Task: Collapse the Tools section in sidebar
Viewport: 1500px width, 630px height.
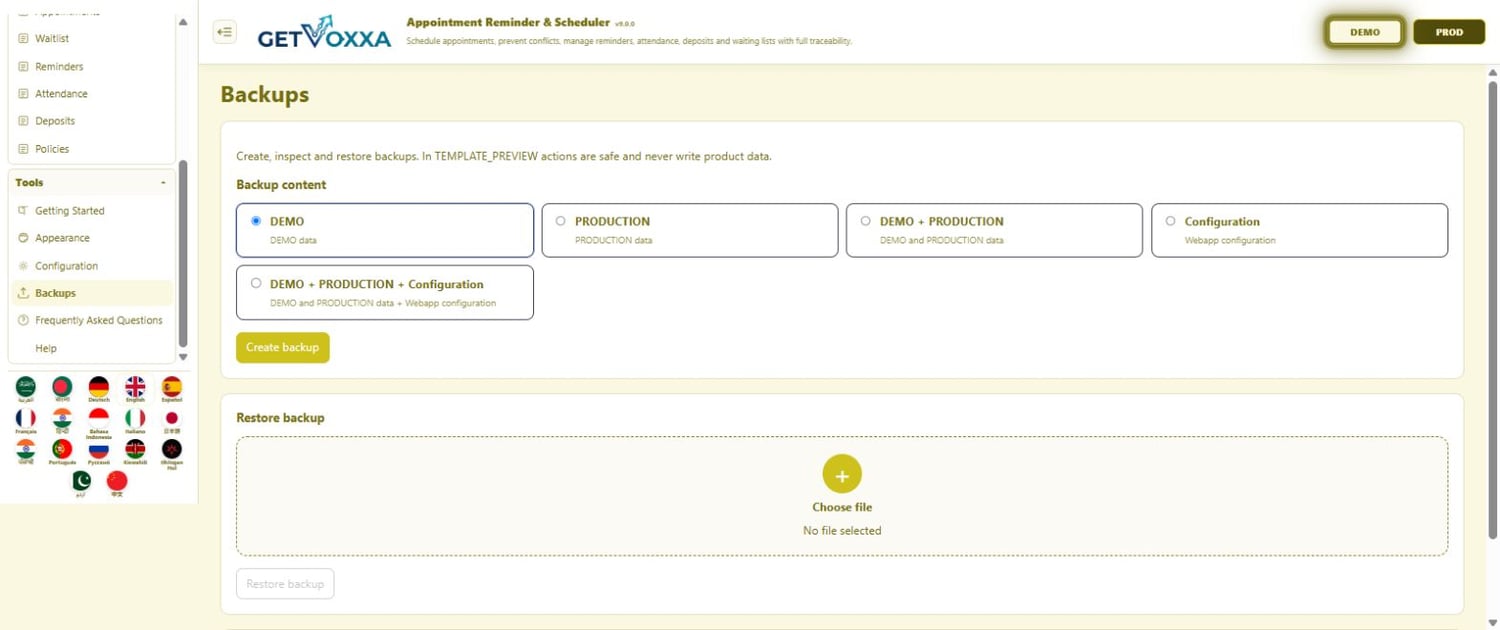Action: pyautogui.click(x=163, y=183)
